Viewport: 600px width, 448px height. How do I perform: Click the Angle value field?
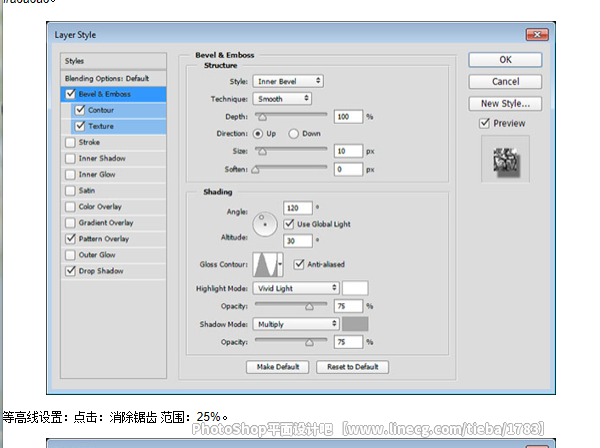(298, 208)
